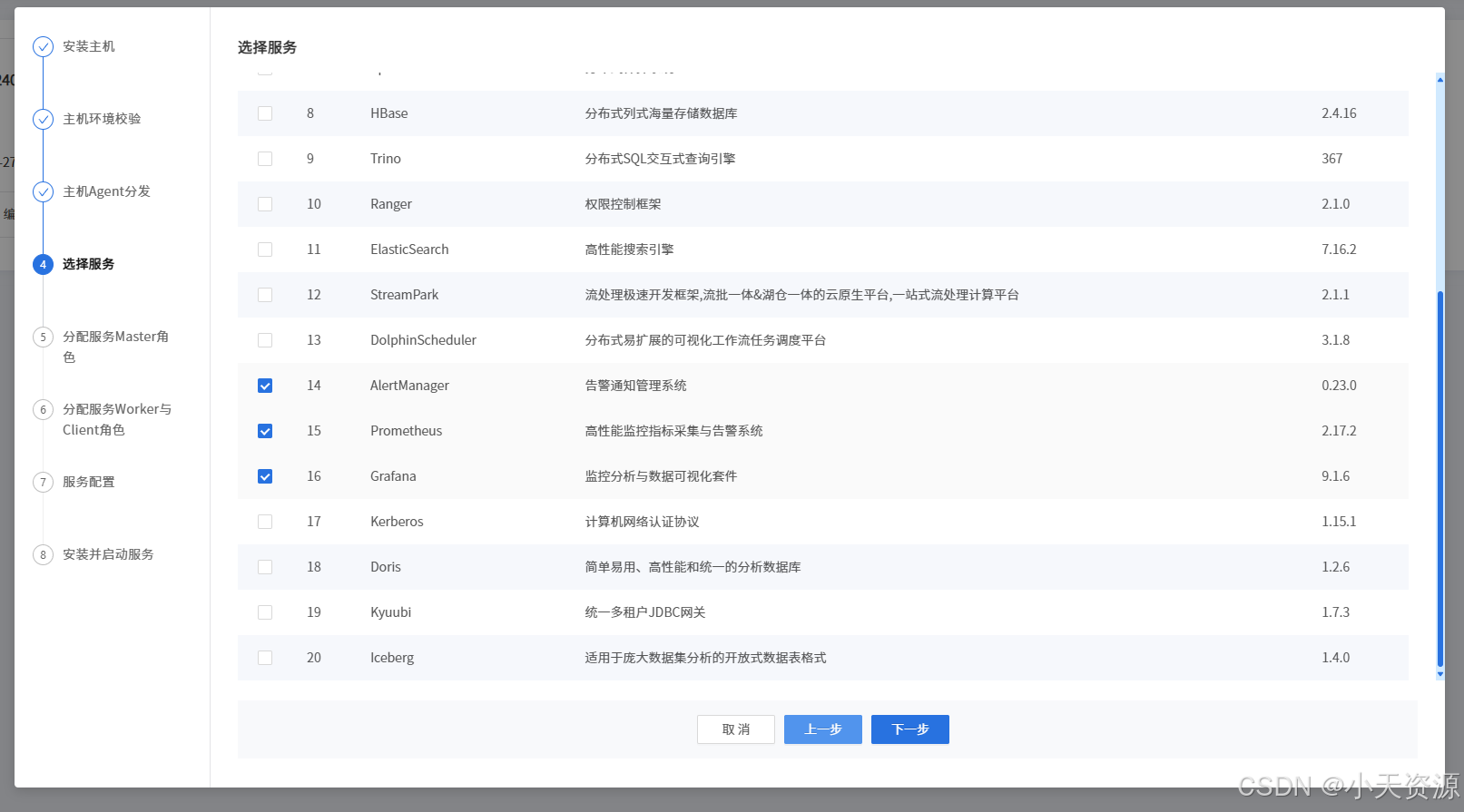The image size is (1464, 812).
Task: Uncheck the AlertManager service checkbox
Action: click(265, 386)
